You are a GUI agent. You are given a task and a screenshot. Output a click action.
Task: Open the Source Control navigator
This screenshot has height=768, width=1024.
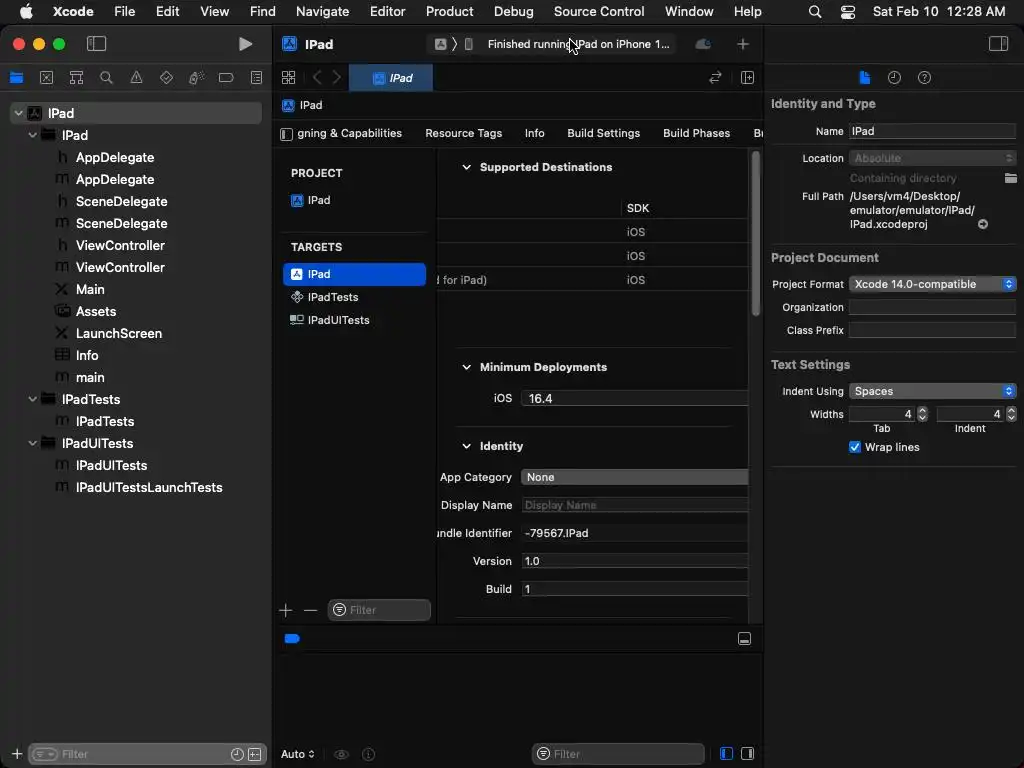(46, 78)
